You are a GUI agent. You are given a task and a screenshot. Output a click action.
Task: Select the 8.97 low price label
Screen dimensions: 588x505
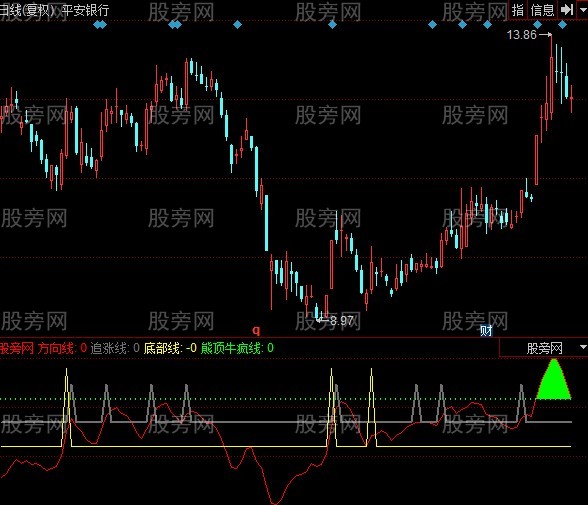(342, 321)
